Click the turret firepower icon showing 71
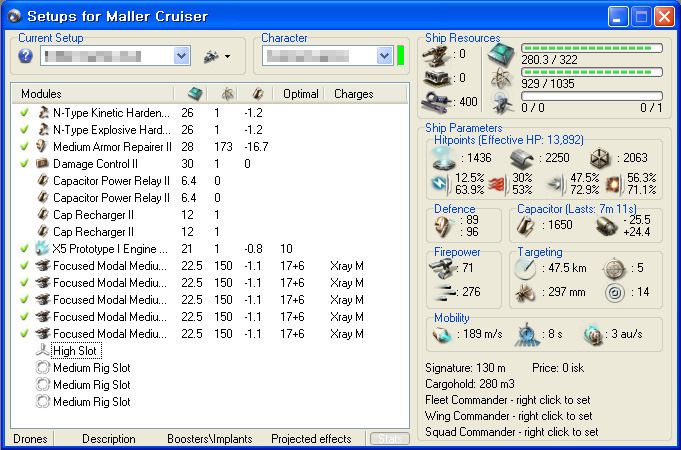 point(442,268)
